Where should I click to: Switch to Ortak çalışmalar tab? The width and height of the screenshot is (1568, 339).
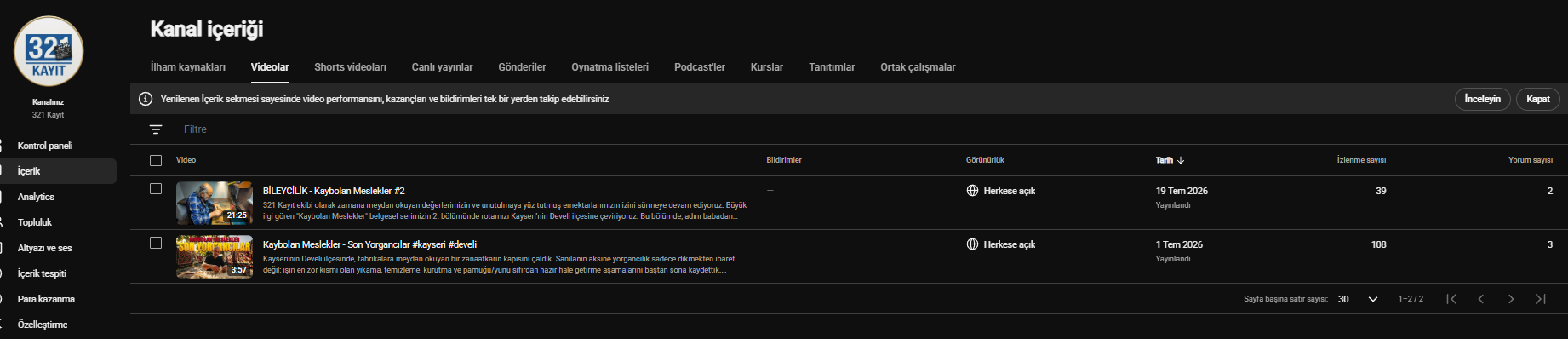(x=918, y=67)
